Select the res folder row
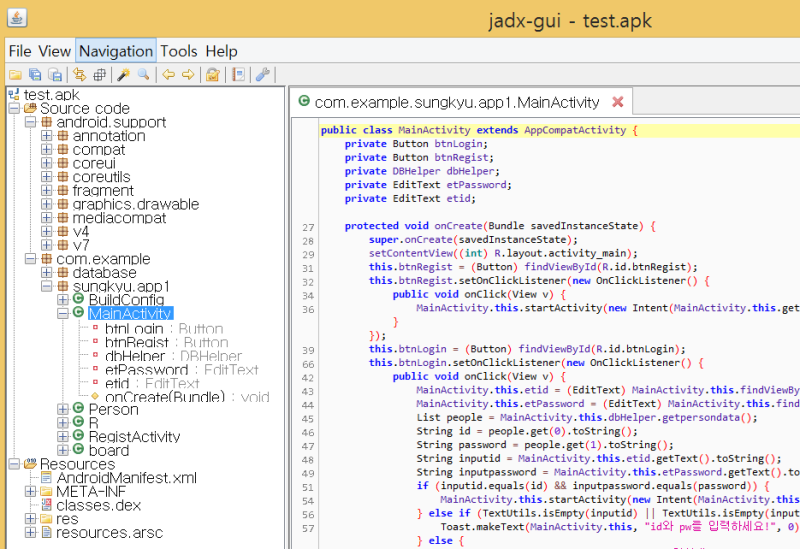Viewport: 800px width, 549px height. click(x=67, y=518)
